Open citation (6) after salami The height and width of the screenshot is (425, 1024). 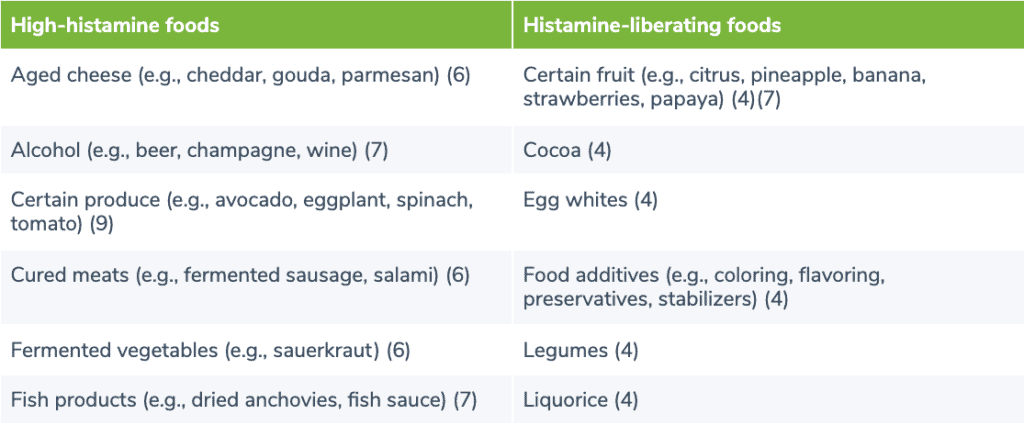pyautogui.click(x=457, y=274)
